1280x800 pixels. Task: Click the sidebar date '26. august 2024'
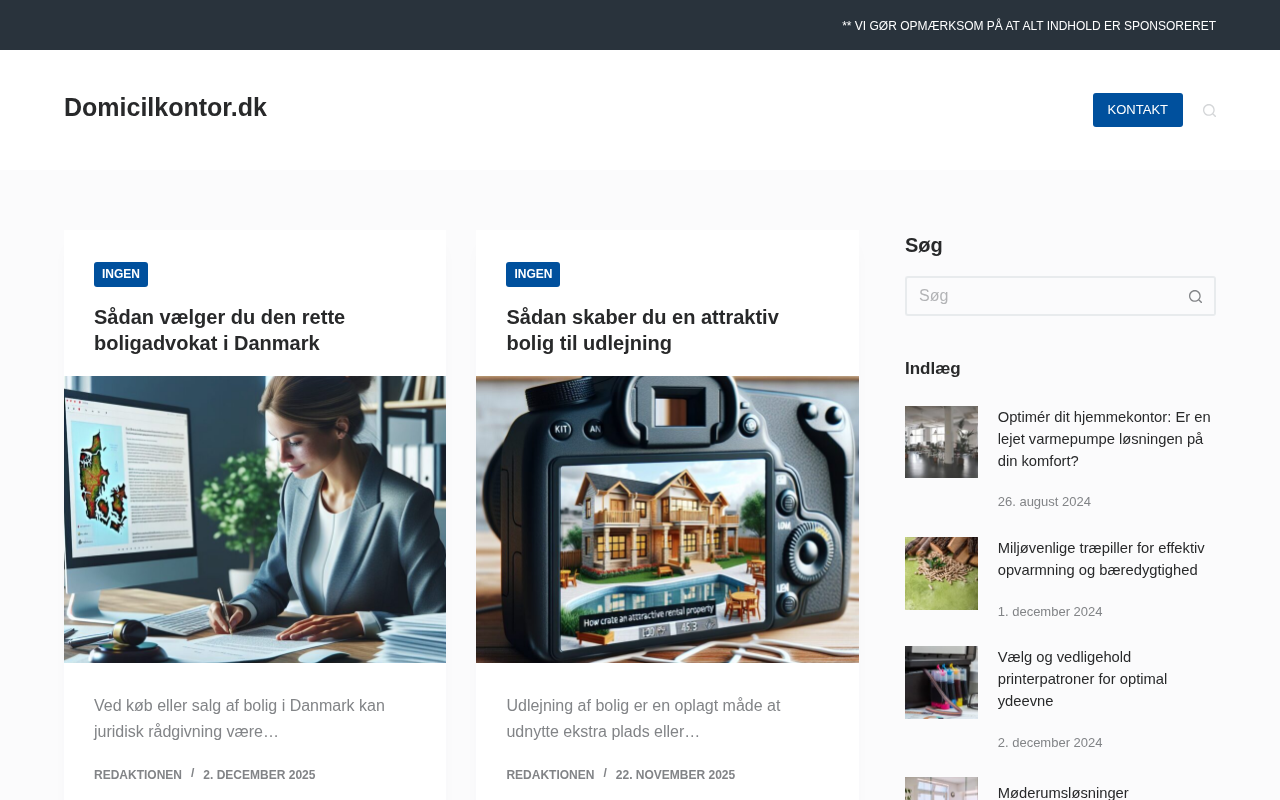tap(1044, 502)
